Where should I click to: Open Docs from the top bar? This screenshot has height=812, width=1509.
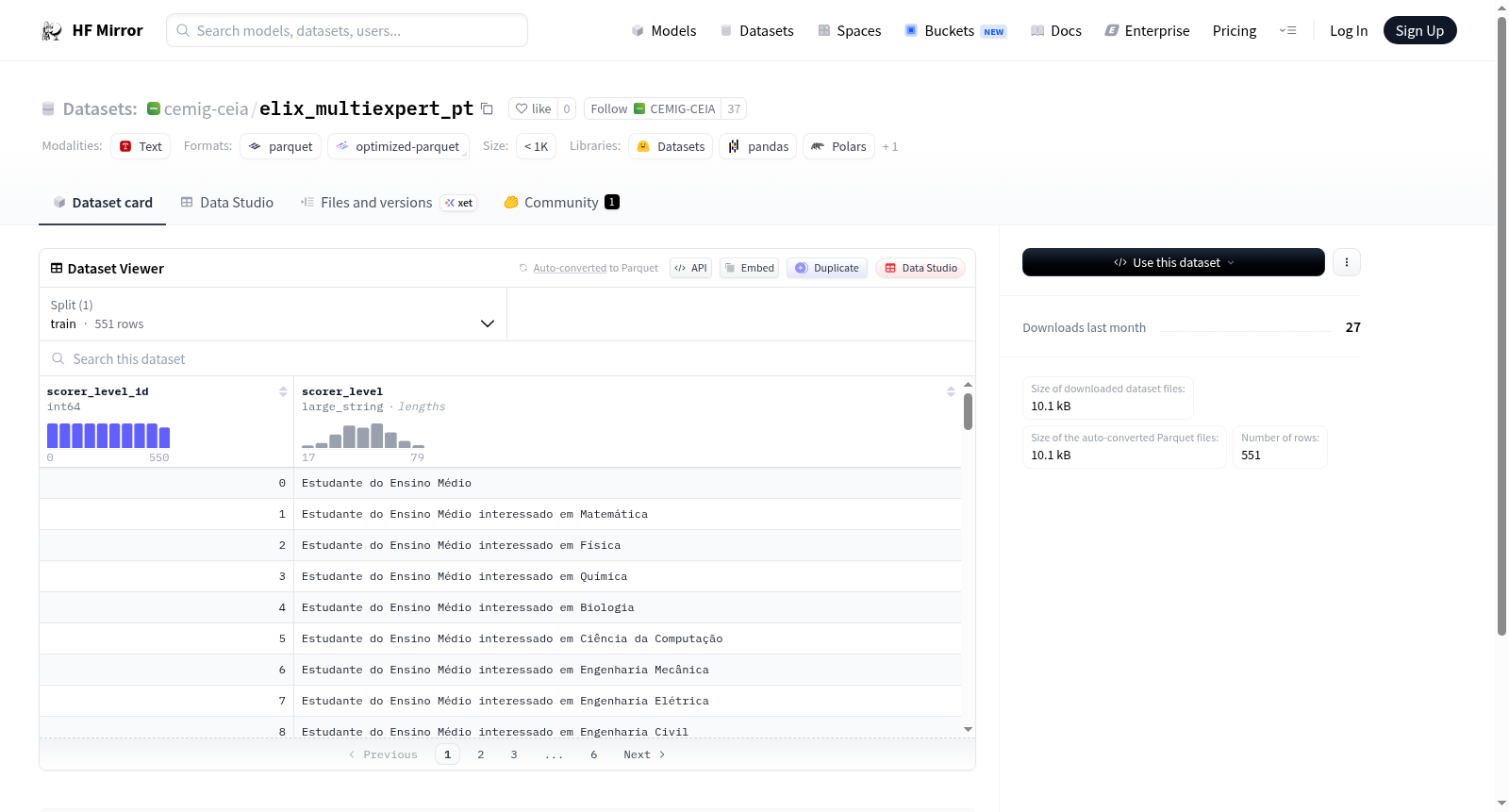1055,31
